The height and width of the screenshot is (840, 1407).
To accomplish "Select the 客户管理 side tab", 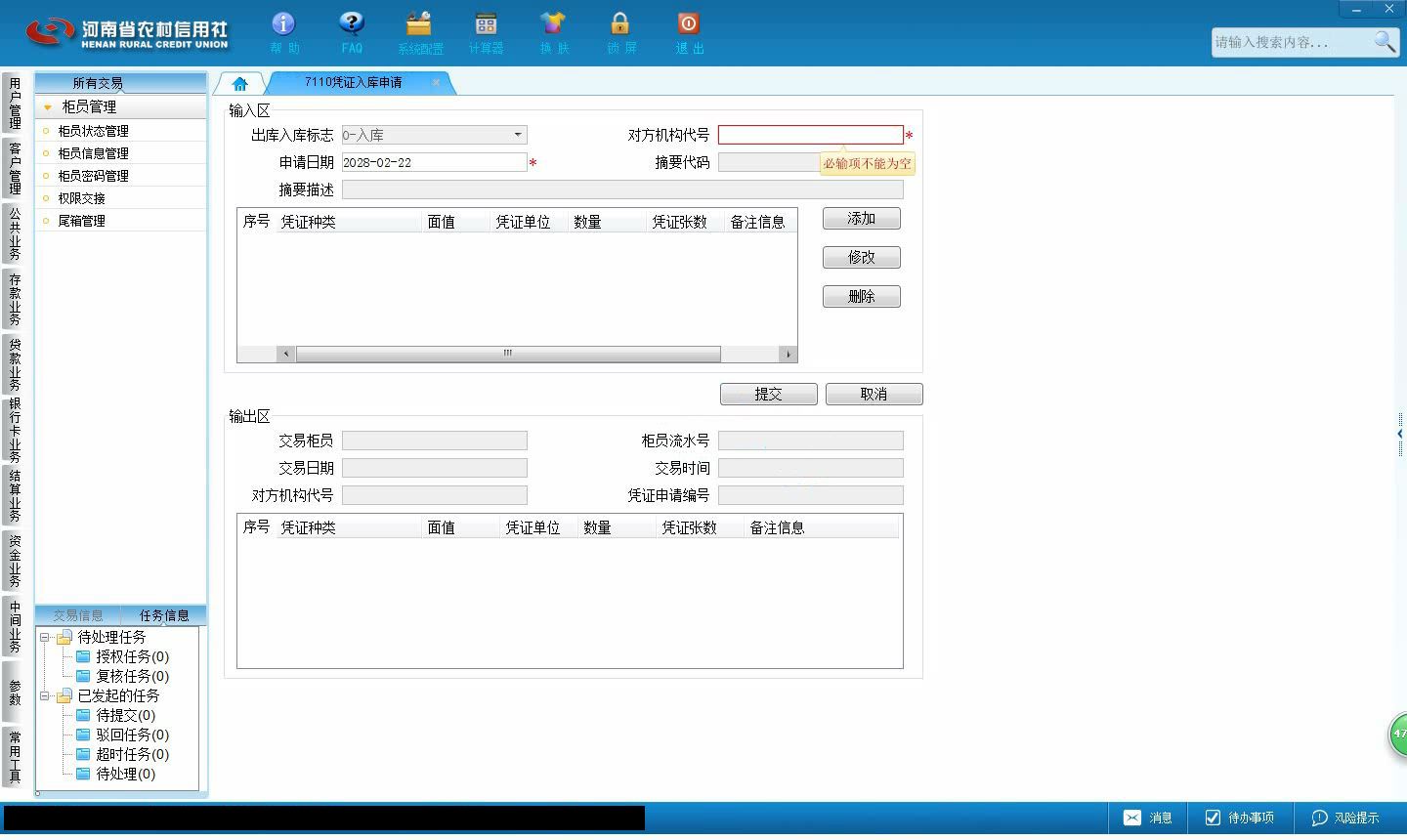I will tap(15, 168).
